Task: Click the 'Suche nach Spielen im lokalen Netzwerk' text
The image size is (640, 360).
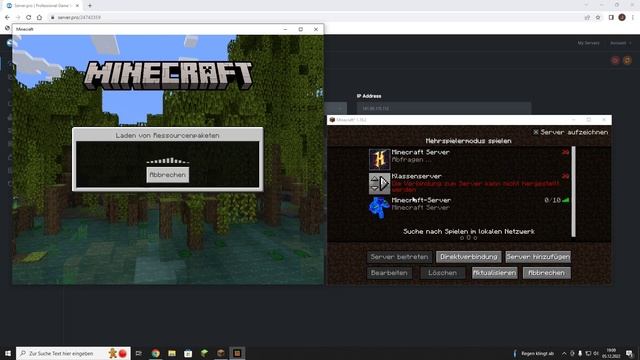Action: coord(469,231)
